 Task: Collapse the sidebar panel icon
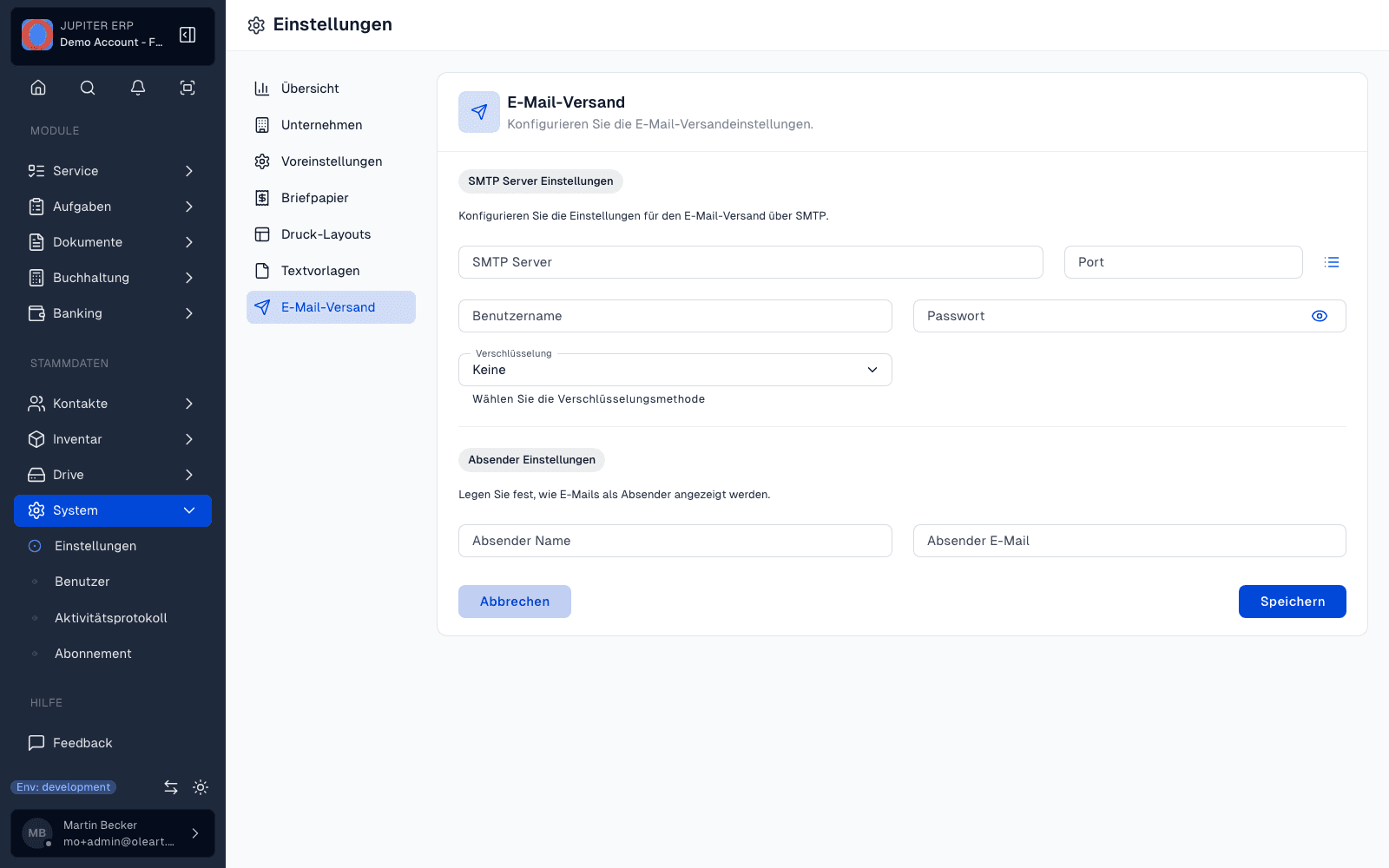click(188, 35)
